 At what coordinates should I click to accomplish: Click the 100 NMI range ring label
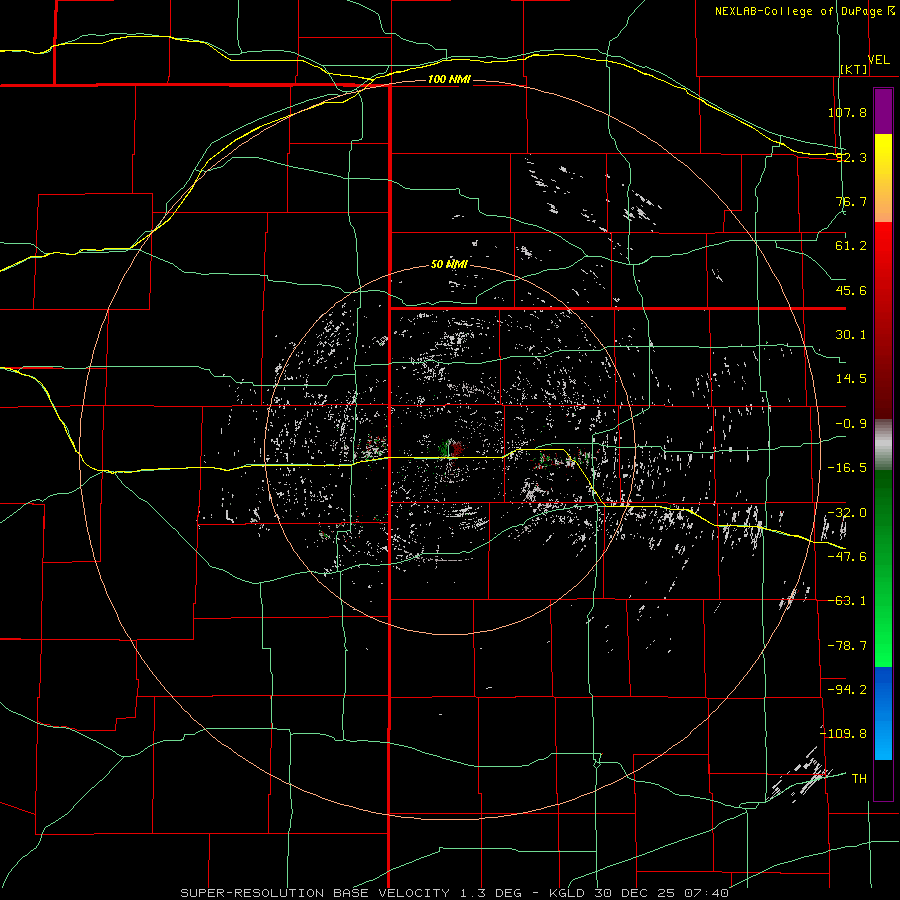click(x=449, y=79)
